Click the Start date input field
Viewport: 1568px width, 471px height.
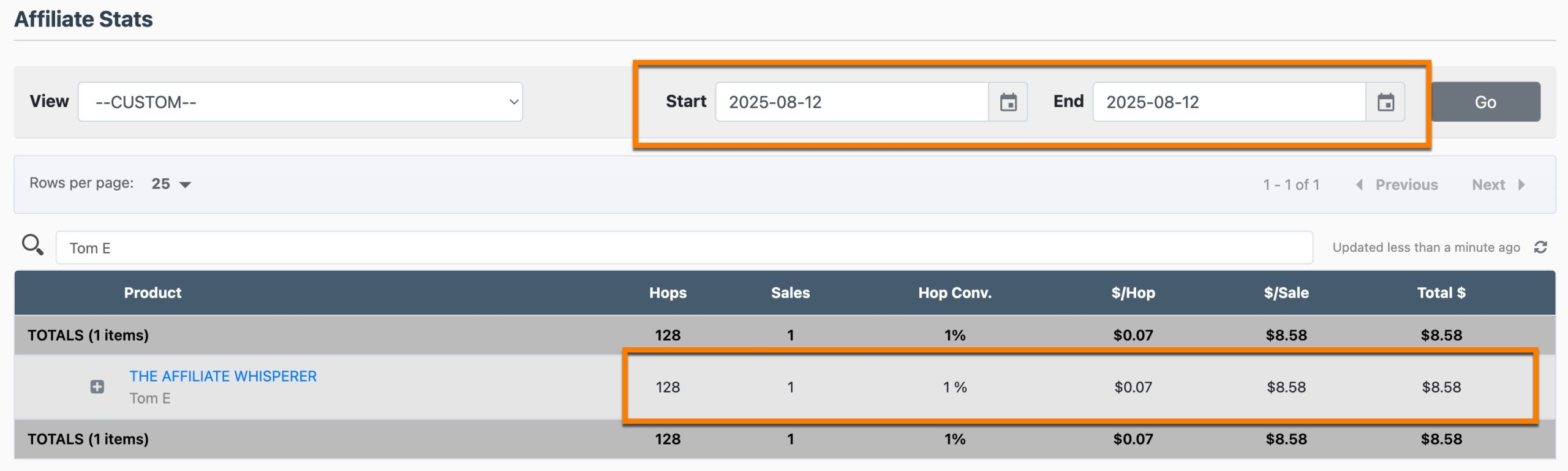pos(851,102)
